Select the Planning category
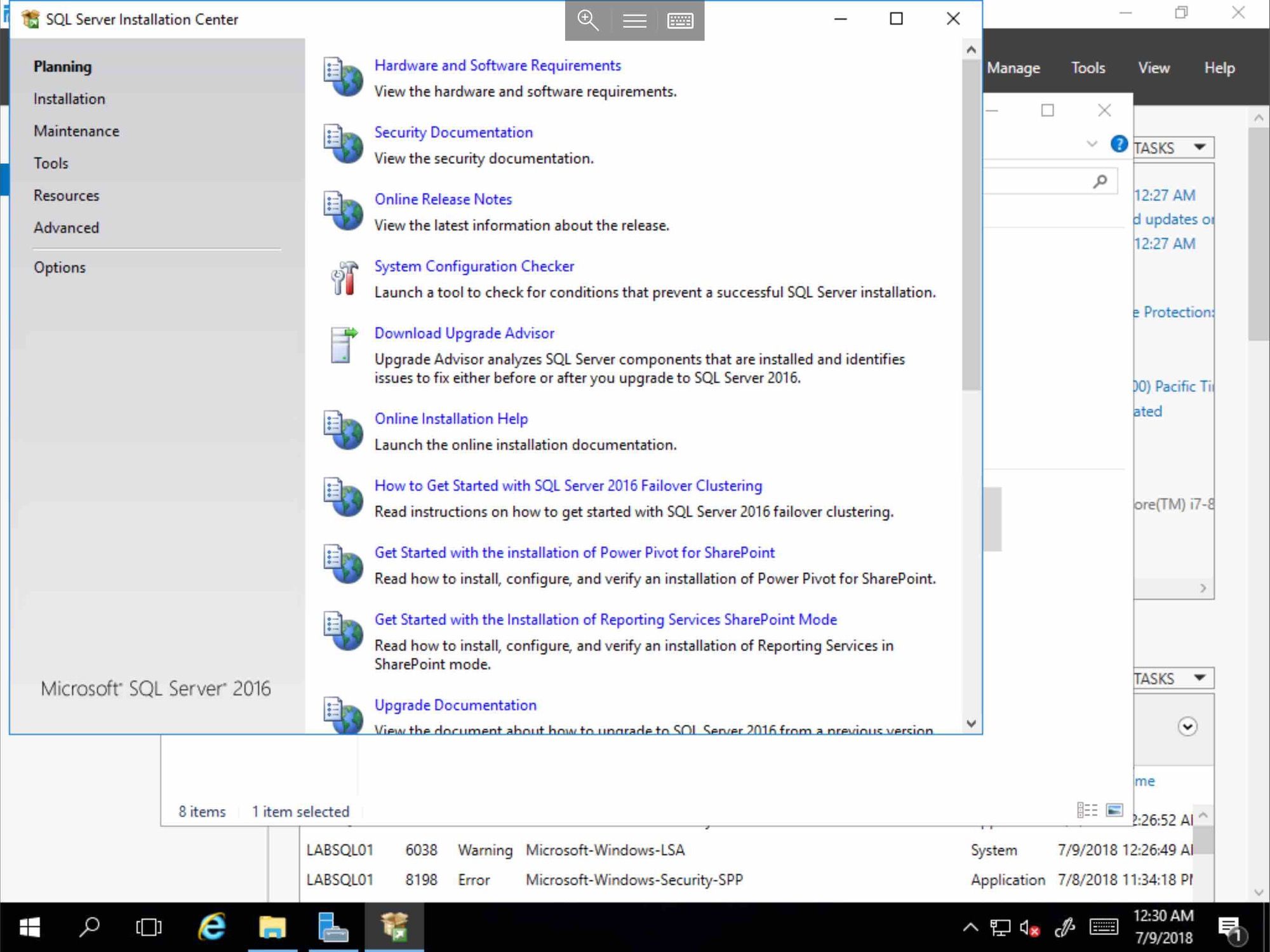The height and width of the screenshot is (952, 1270). coord(62,67)
